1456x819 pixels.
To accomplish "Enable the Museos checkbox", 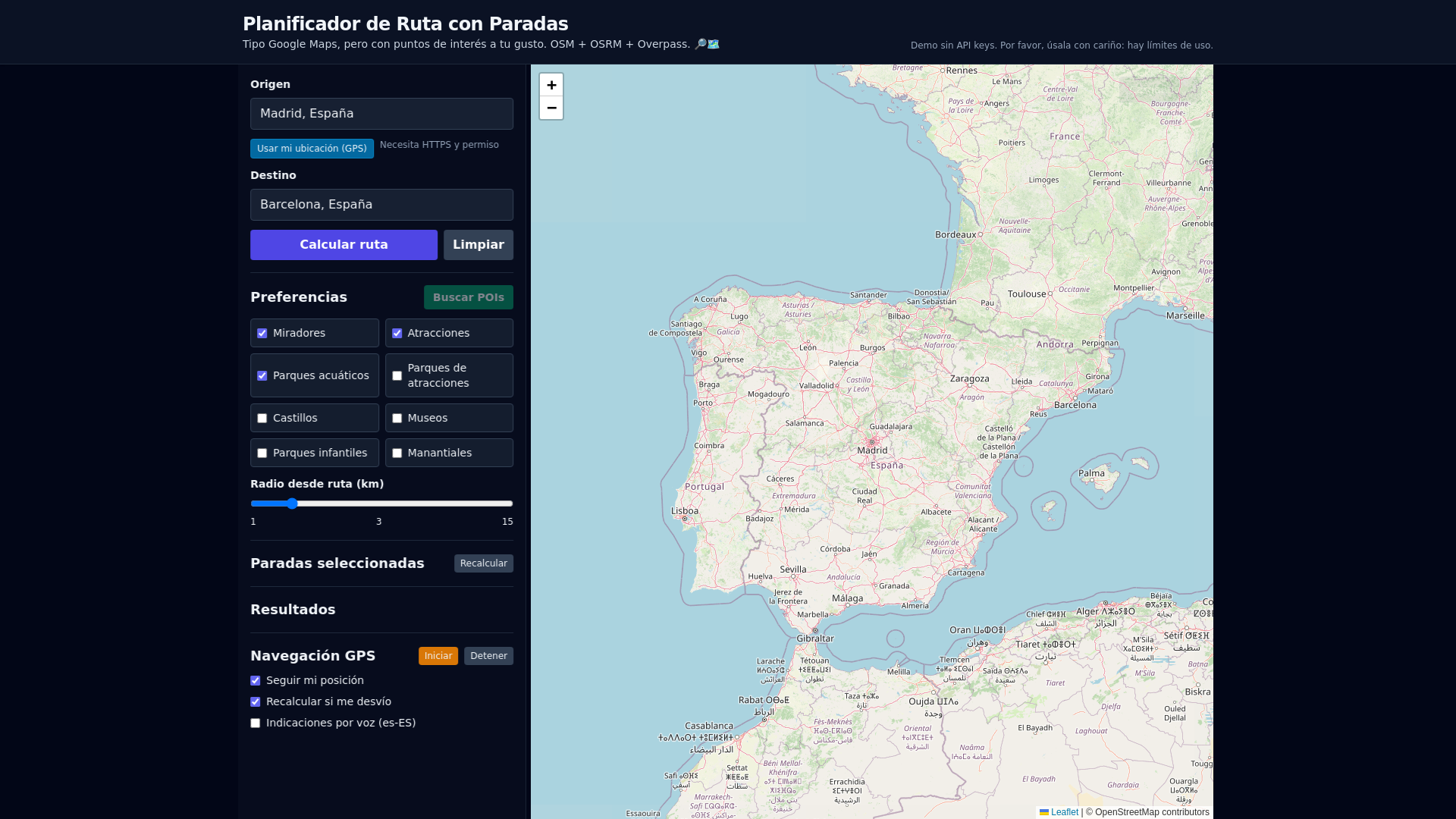I will pyautogui.click(x=397, y=419).
